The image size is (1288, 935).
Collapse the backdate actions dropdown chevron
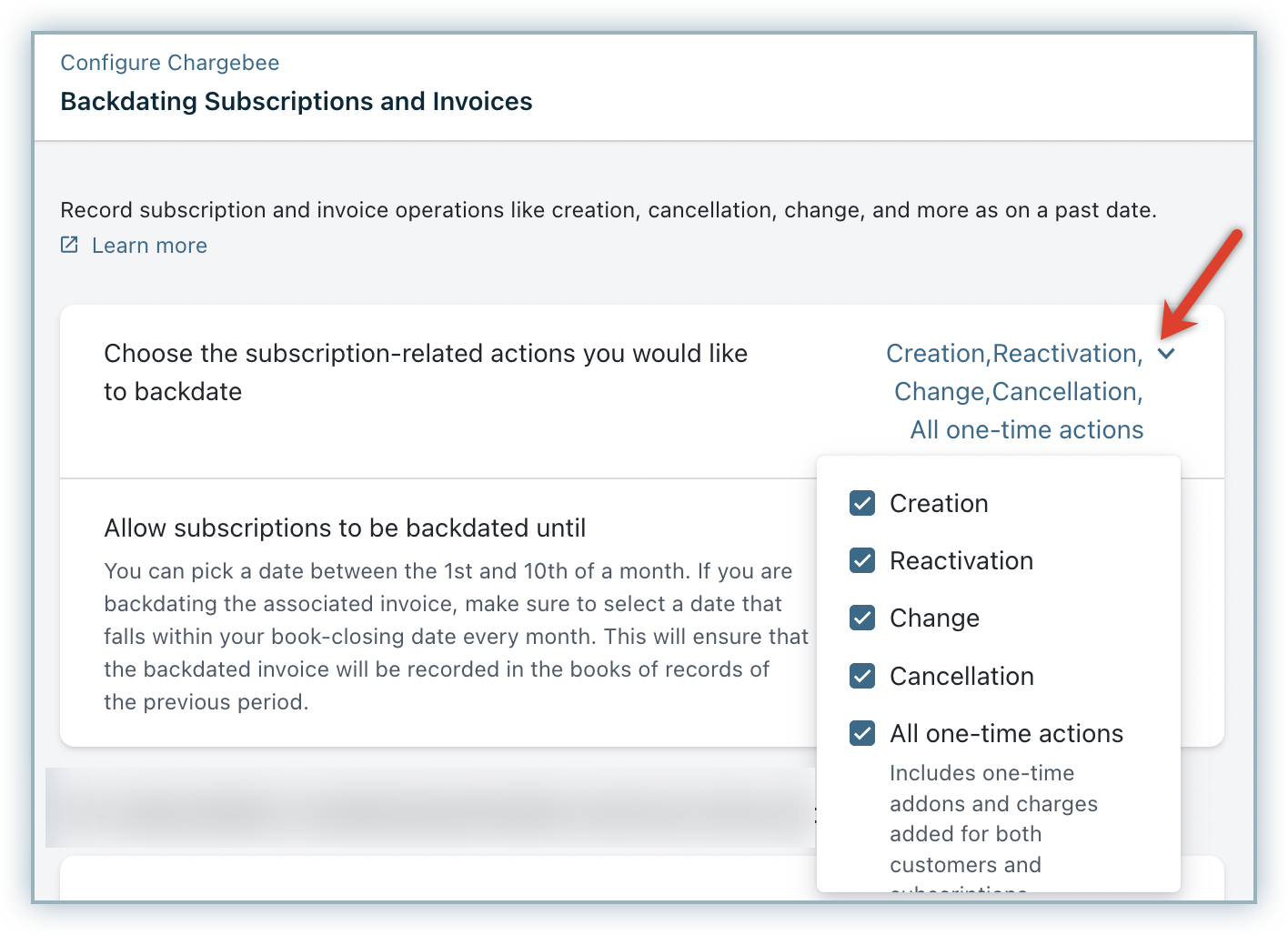[1167, 354]
